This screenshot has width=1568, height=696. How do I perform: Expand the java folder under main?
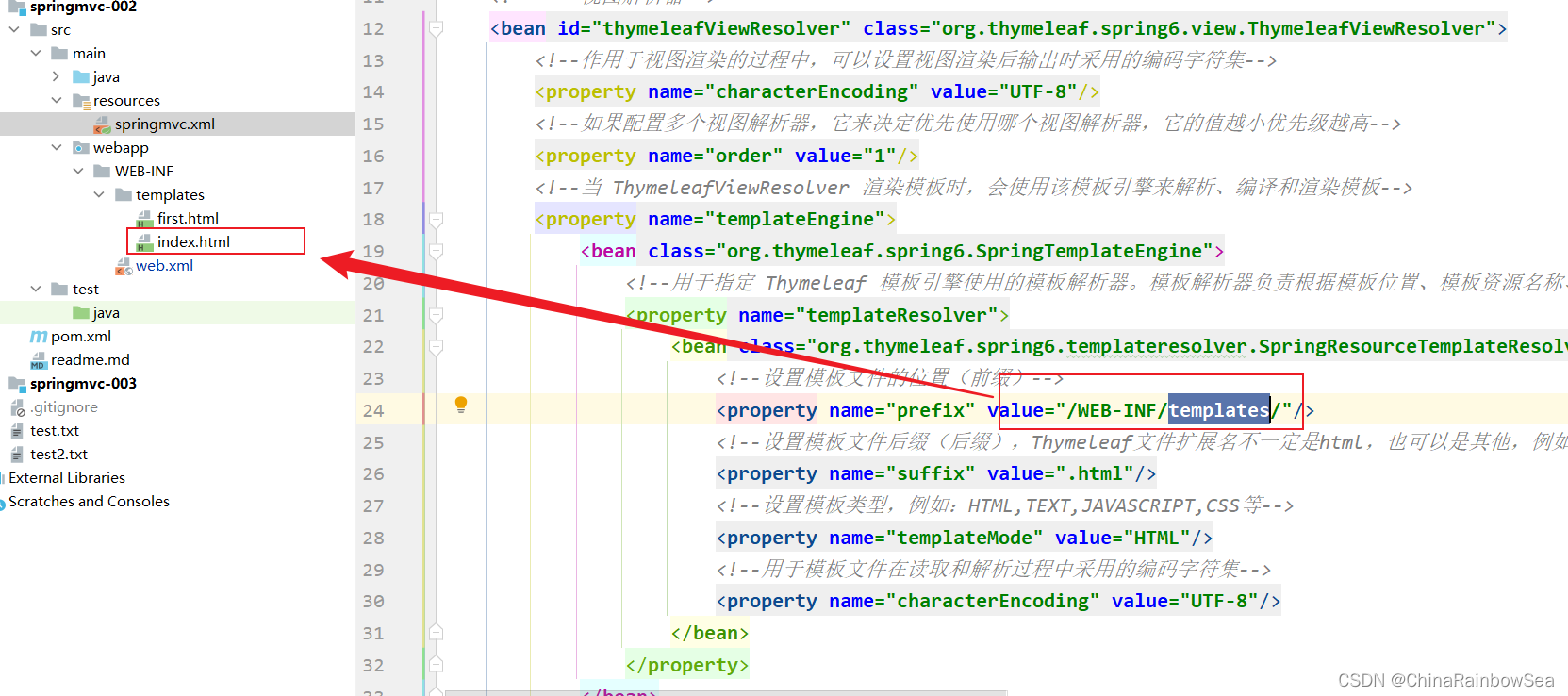(x=57, y=76)
